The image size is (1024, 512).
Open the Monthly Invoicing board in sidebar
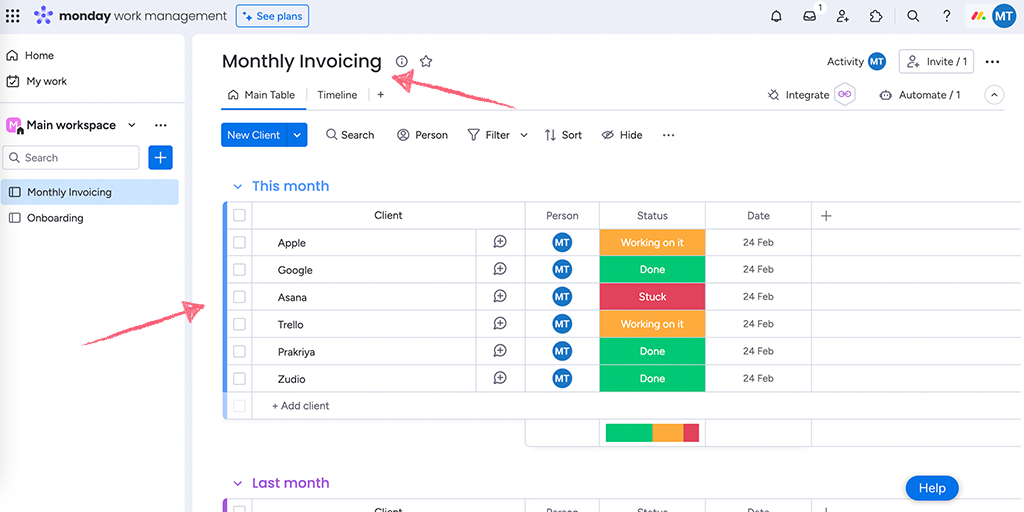coord(90,192)
